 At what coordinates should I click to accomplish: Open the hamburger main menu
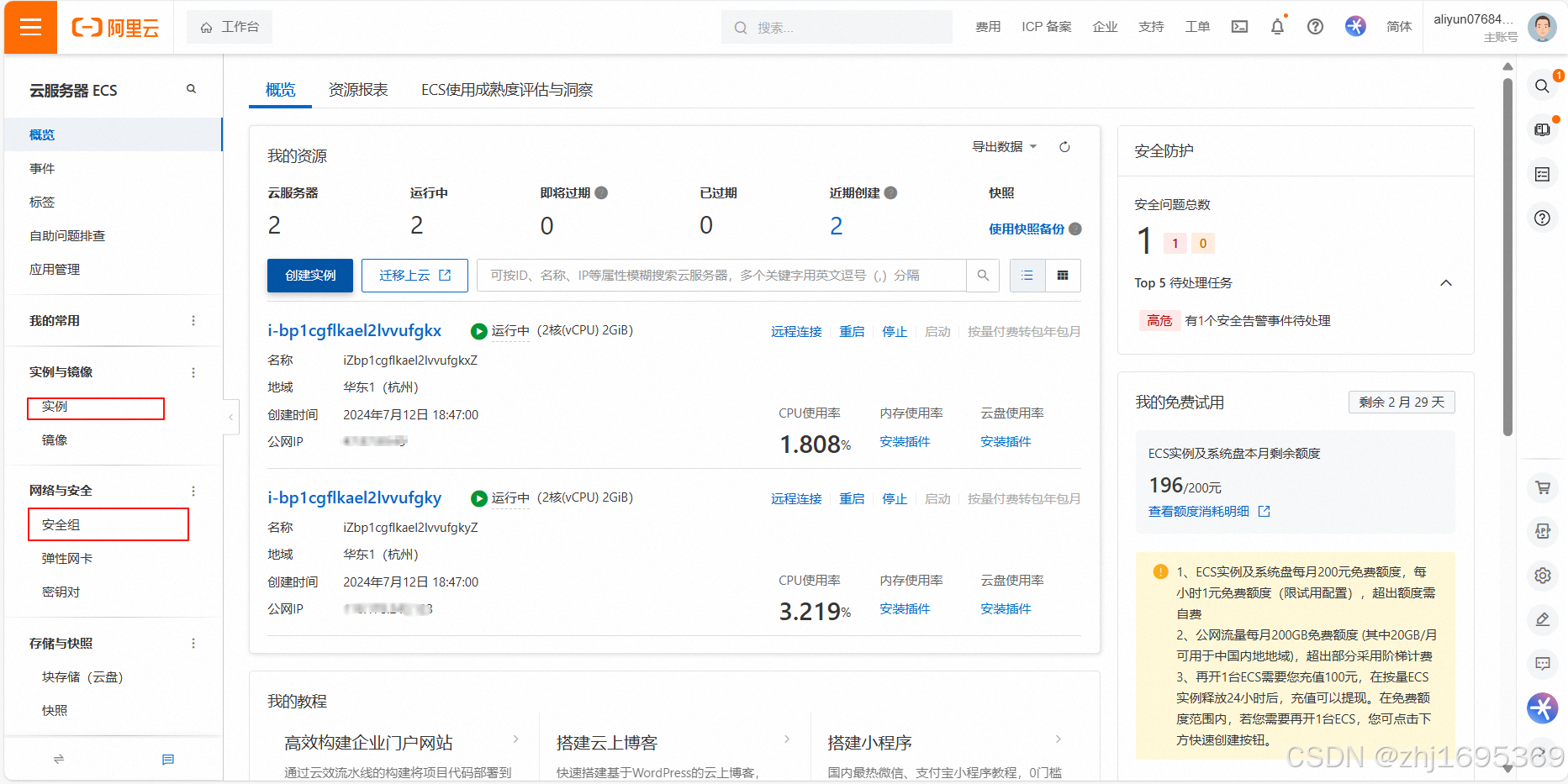point(30,27)
